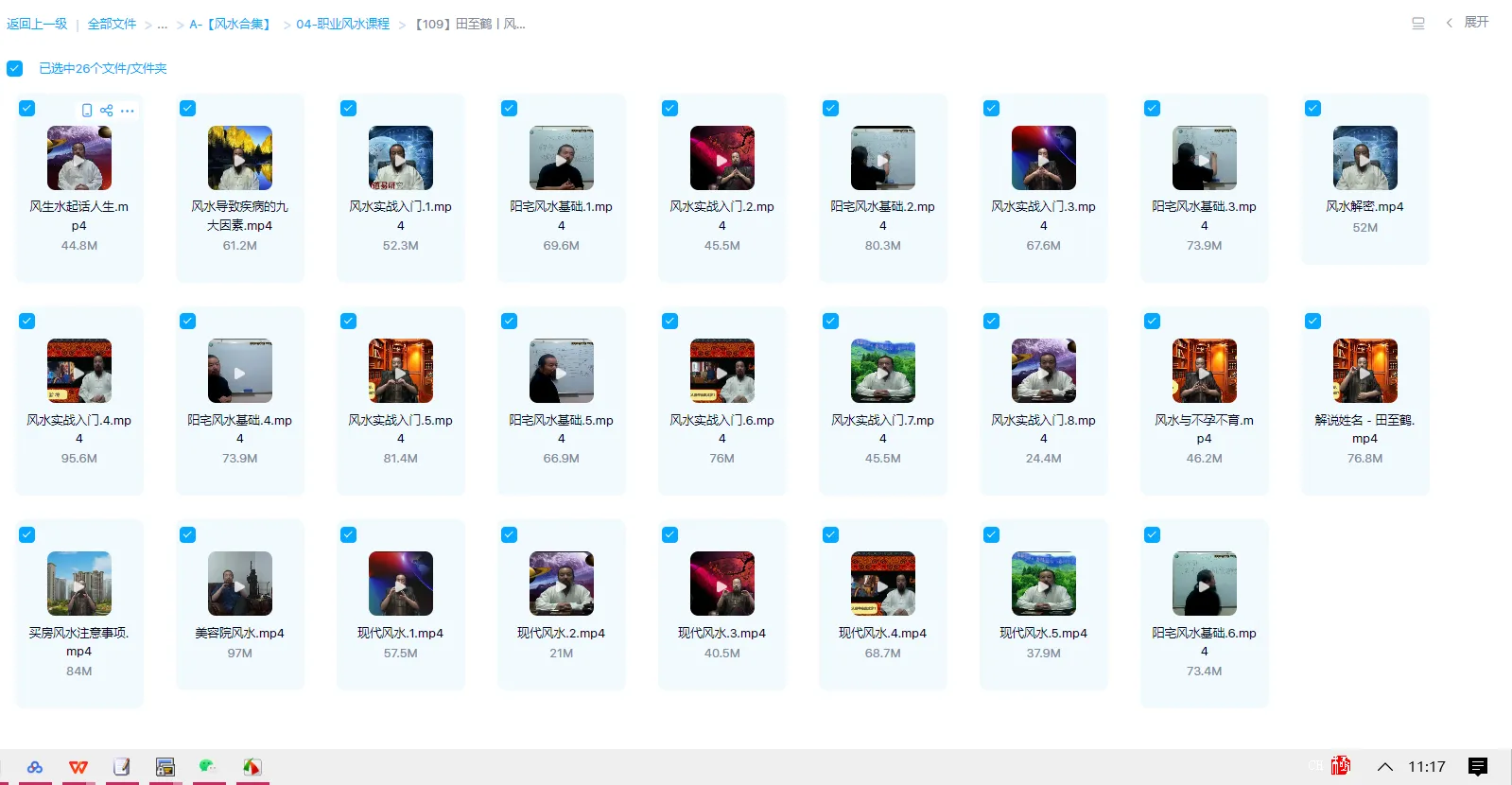Image resolution: width=1512 pixels, height=785 pixels.
Task: Switch to list view using the top-right icon
Action: point(1417,24)
